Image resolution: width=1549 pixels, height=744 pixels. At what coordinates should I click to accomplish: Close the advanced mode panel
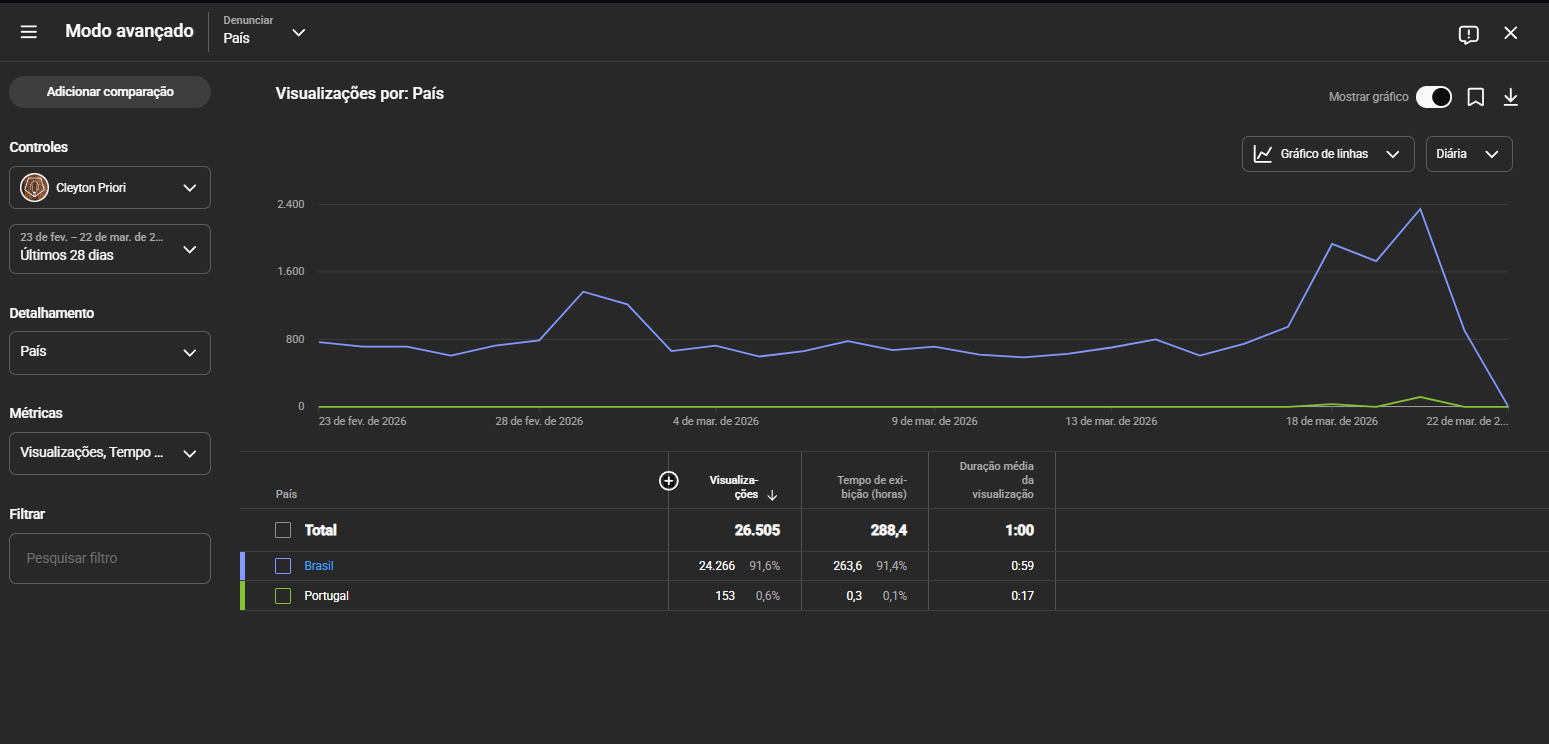(x=1511, y=33)
